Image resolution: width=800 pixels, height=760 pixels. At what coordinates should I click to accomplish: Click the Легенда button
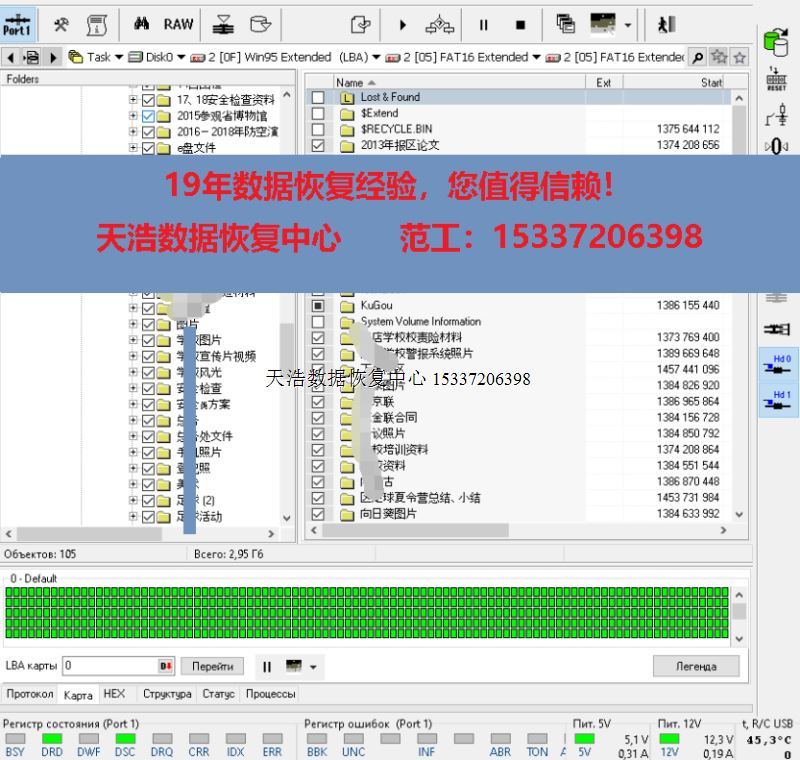[696, 666]
